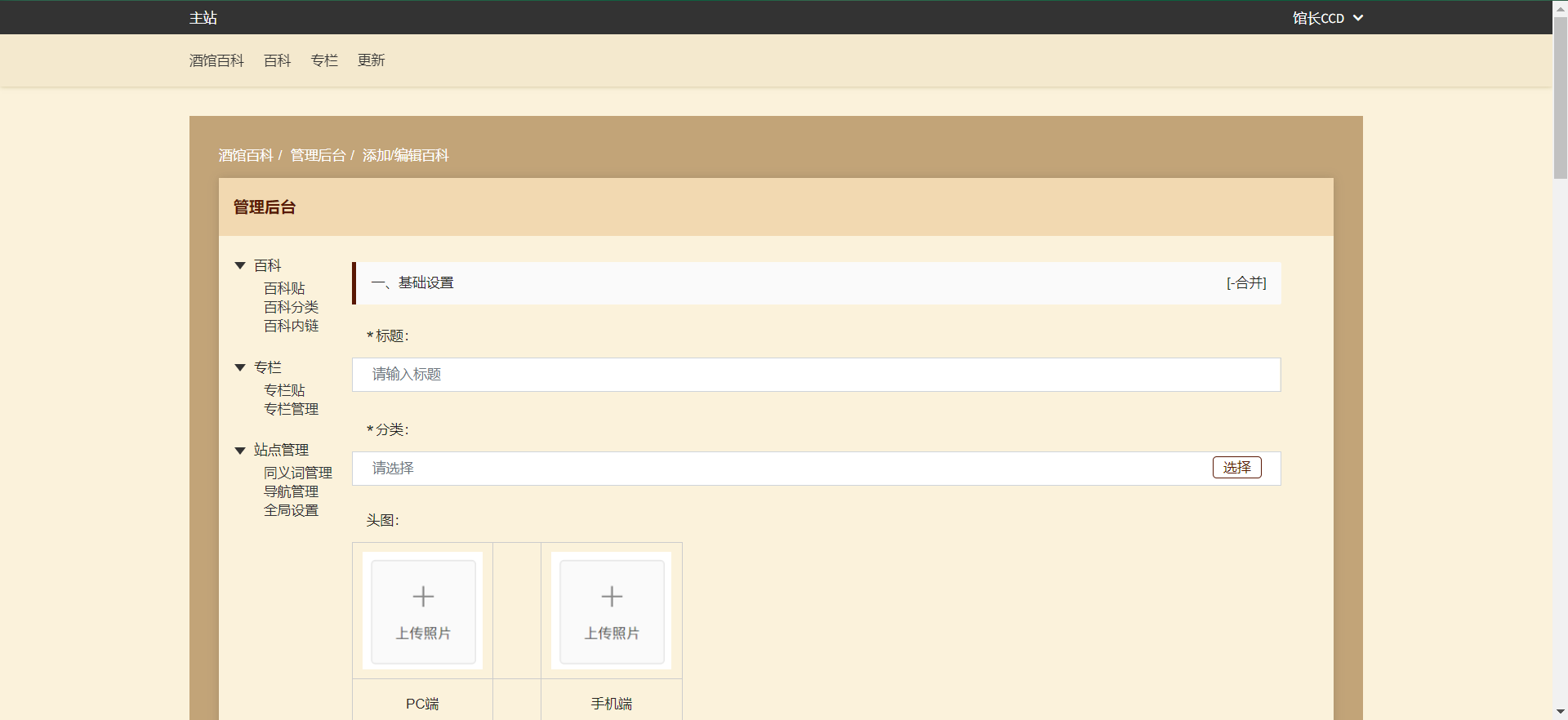Click the 主站 link in top bar
Viewport: 1568px width, 720px height.
(x=203, y=18)
